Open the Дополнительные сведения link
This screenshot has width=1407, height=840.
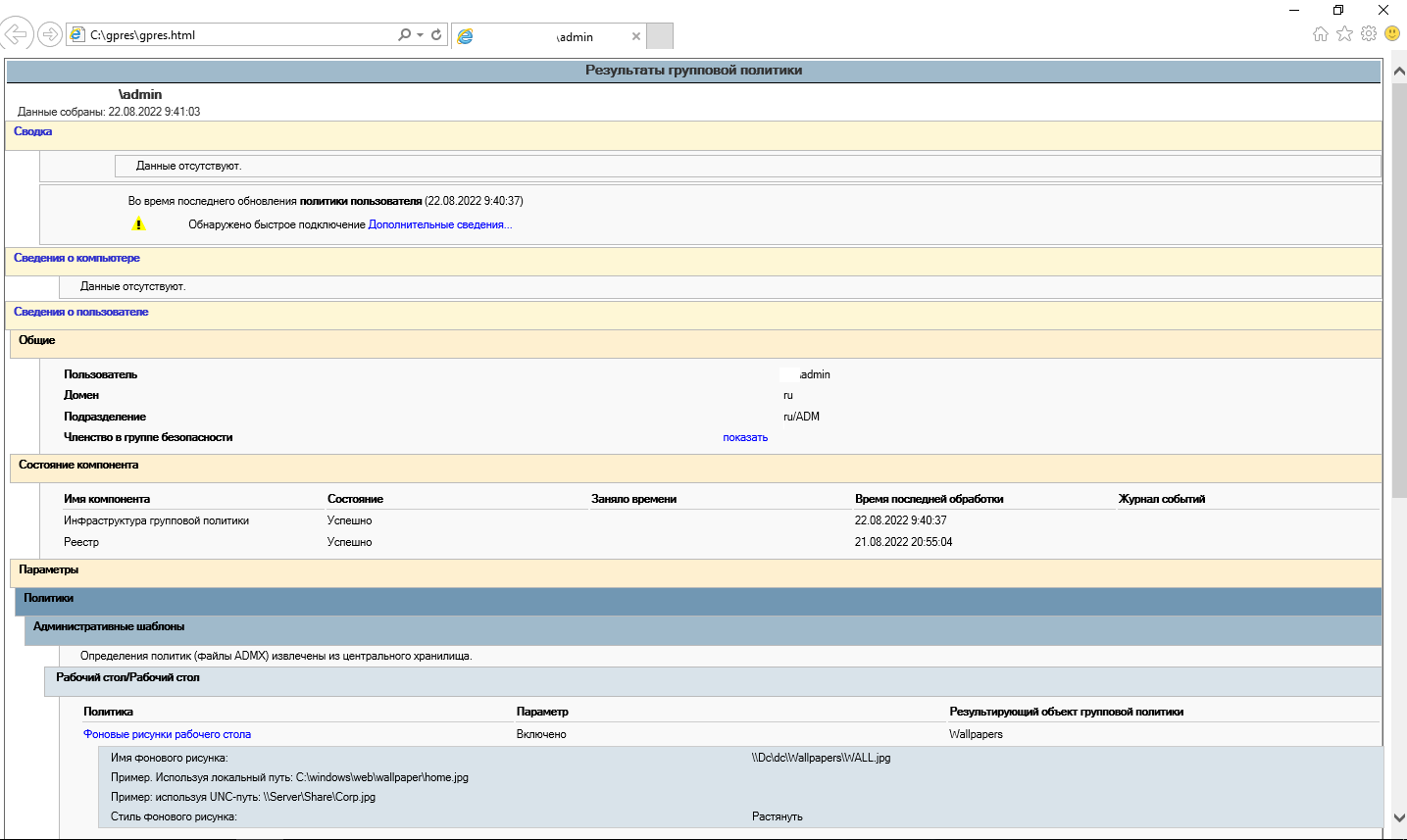(440, 224)
